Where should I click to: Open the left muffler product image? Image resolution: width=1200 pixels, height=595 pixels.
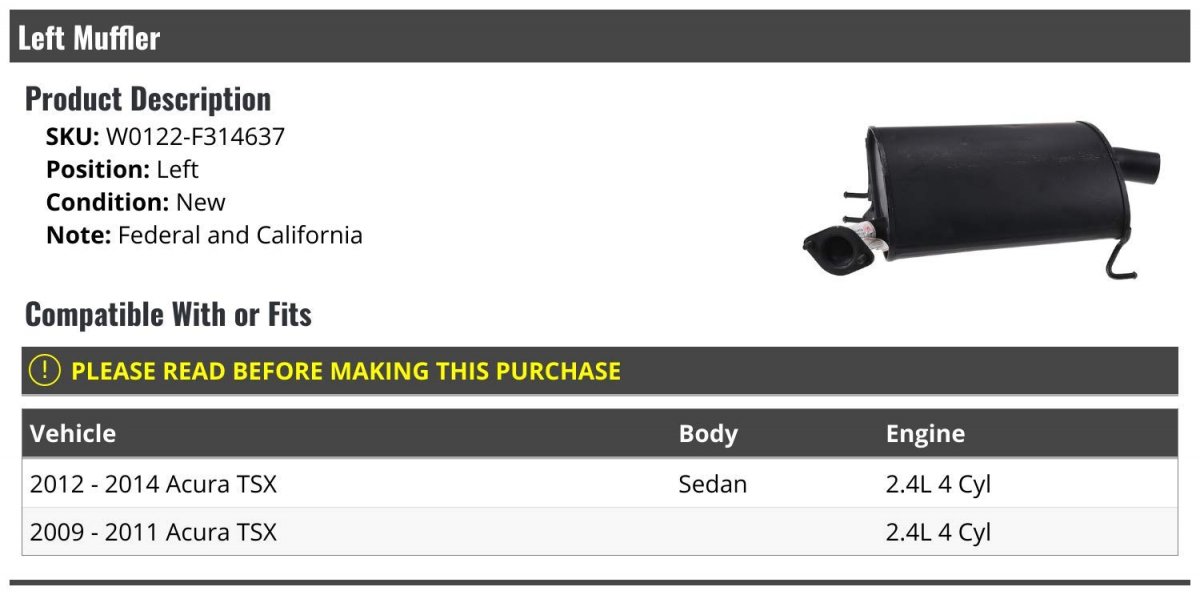pos(983,201)
